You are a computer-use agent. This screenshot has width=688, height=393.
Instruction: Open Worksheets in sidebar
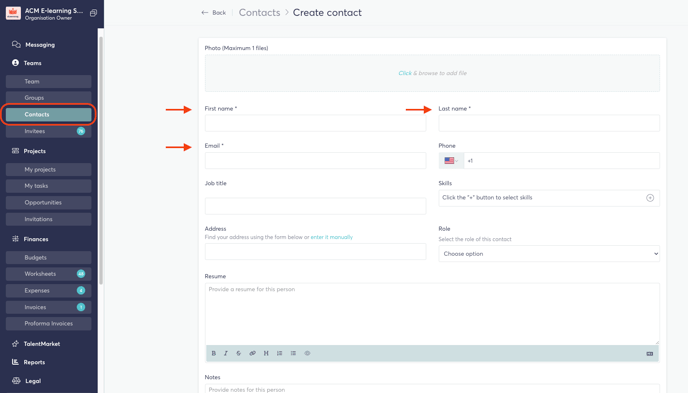tap(49, 274)
